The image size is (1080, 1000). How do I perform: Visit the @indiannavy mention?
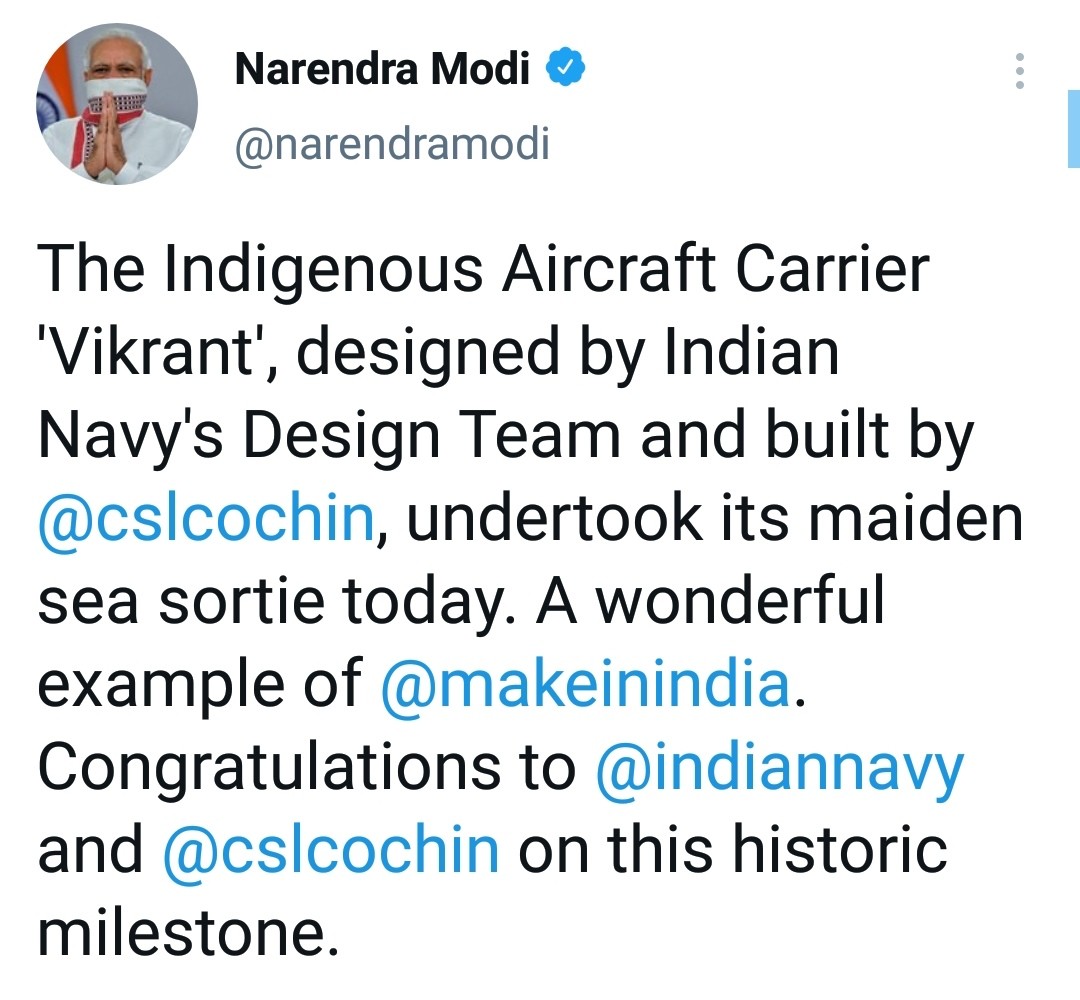[780, 768]
